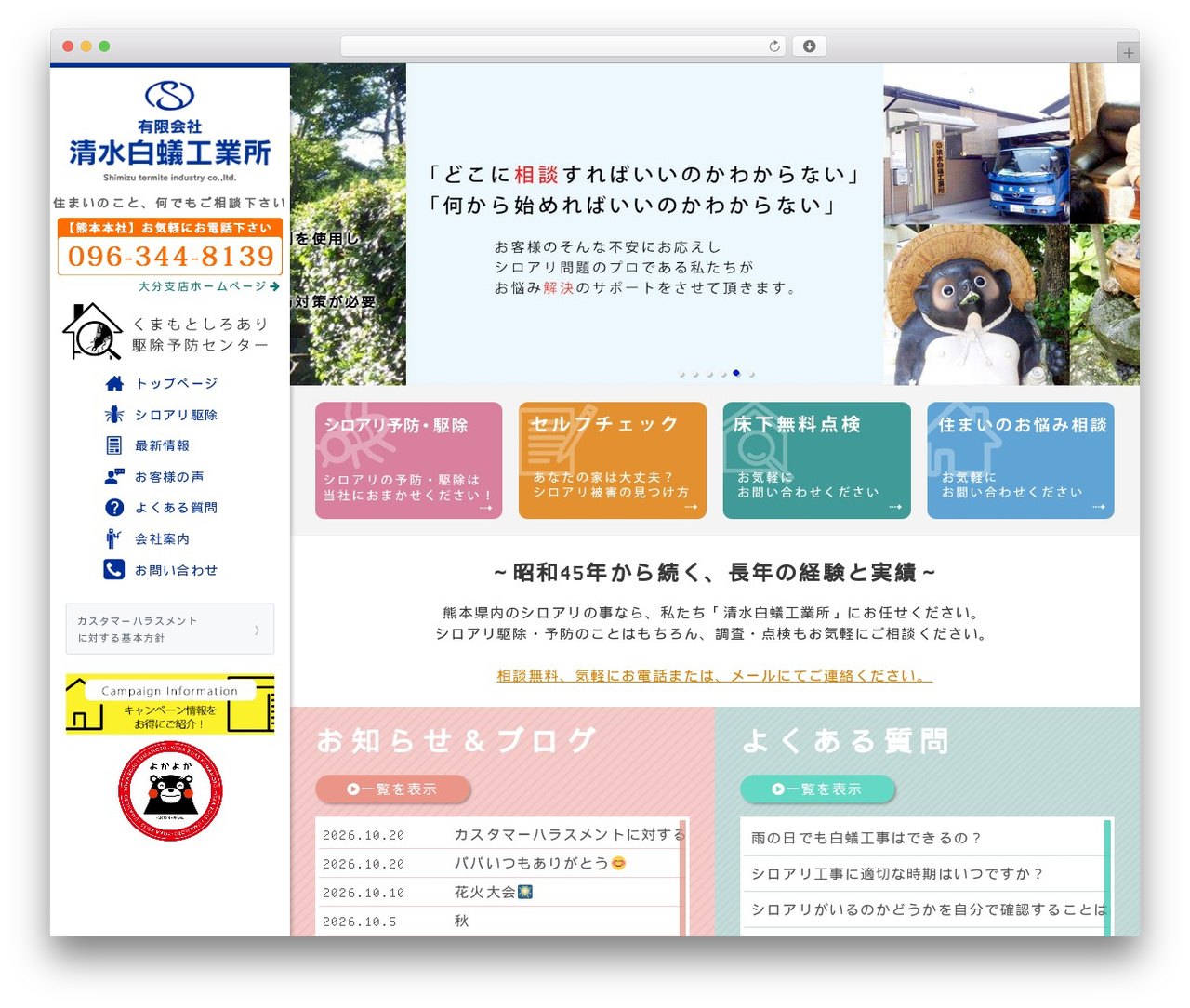Open FAQ シロアリ工事に適切な時期はいつですか？
Image resolution: width=1190 pixels, height=1008 pixels.
[898, 873]
